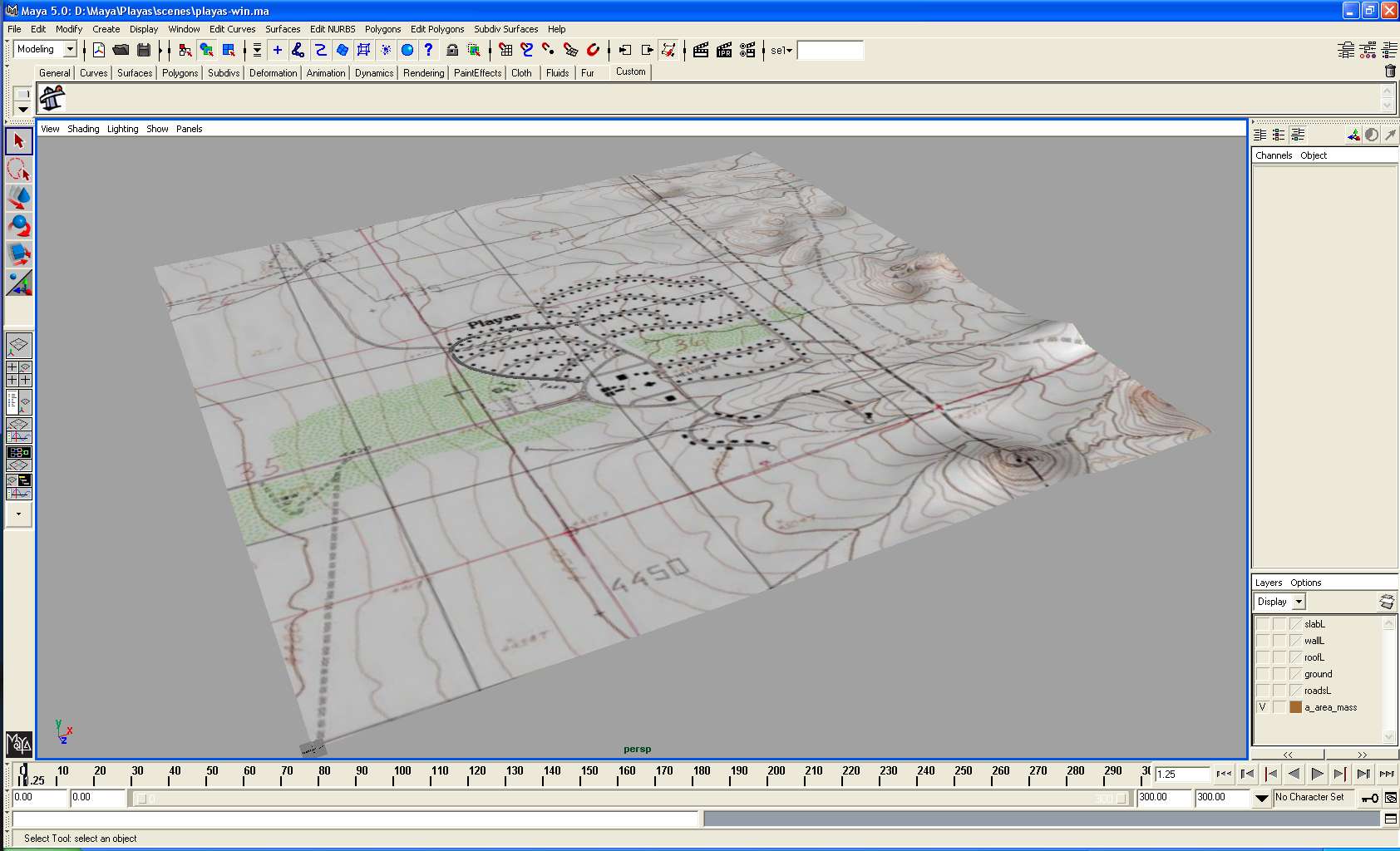Click the a_area_mass layer color swatch
This screenshot has height=851, width=1400.
click(1295, 707)
